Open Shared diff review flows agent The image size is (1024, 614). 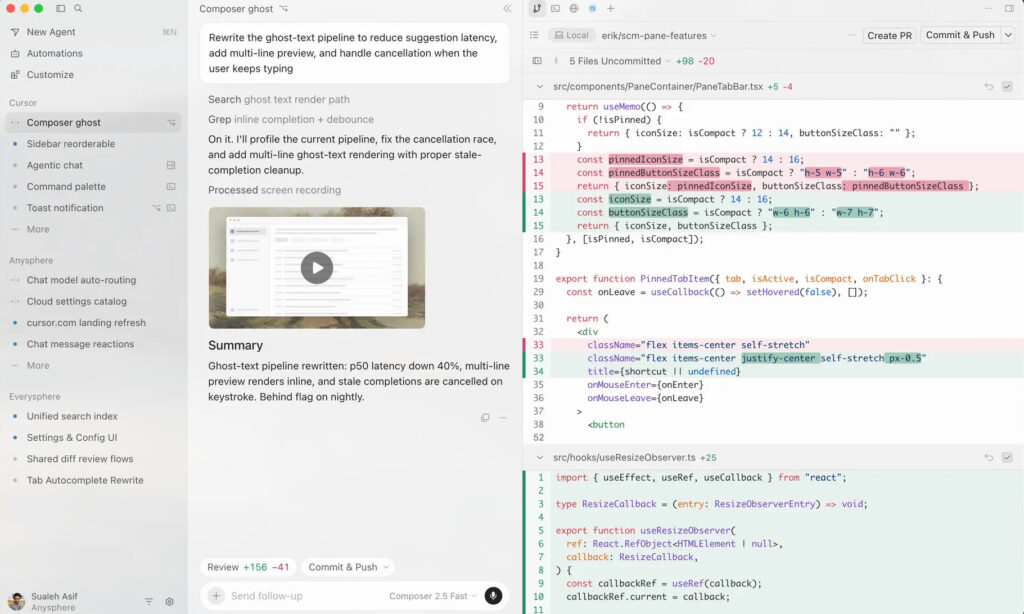pos(93,459)
